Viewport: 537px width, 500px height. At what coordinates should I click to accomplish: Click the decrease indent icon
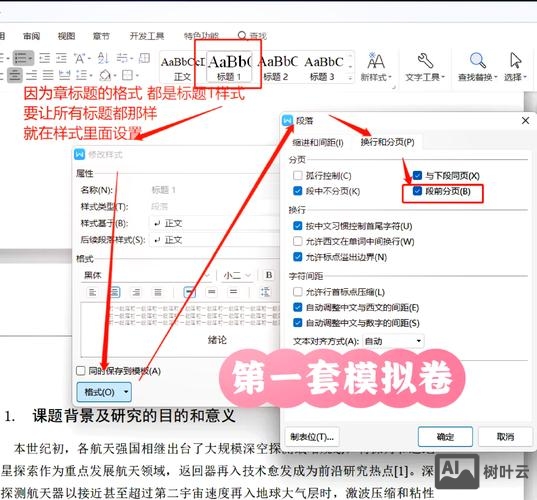tap(45, 58)
